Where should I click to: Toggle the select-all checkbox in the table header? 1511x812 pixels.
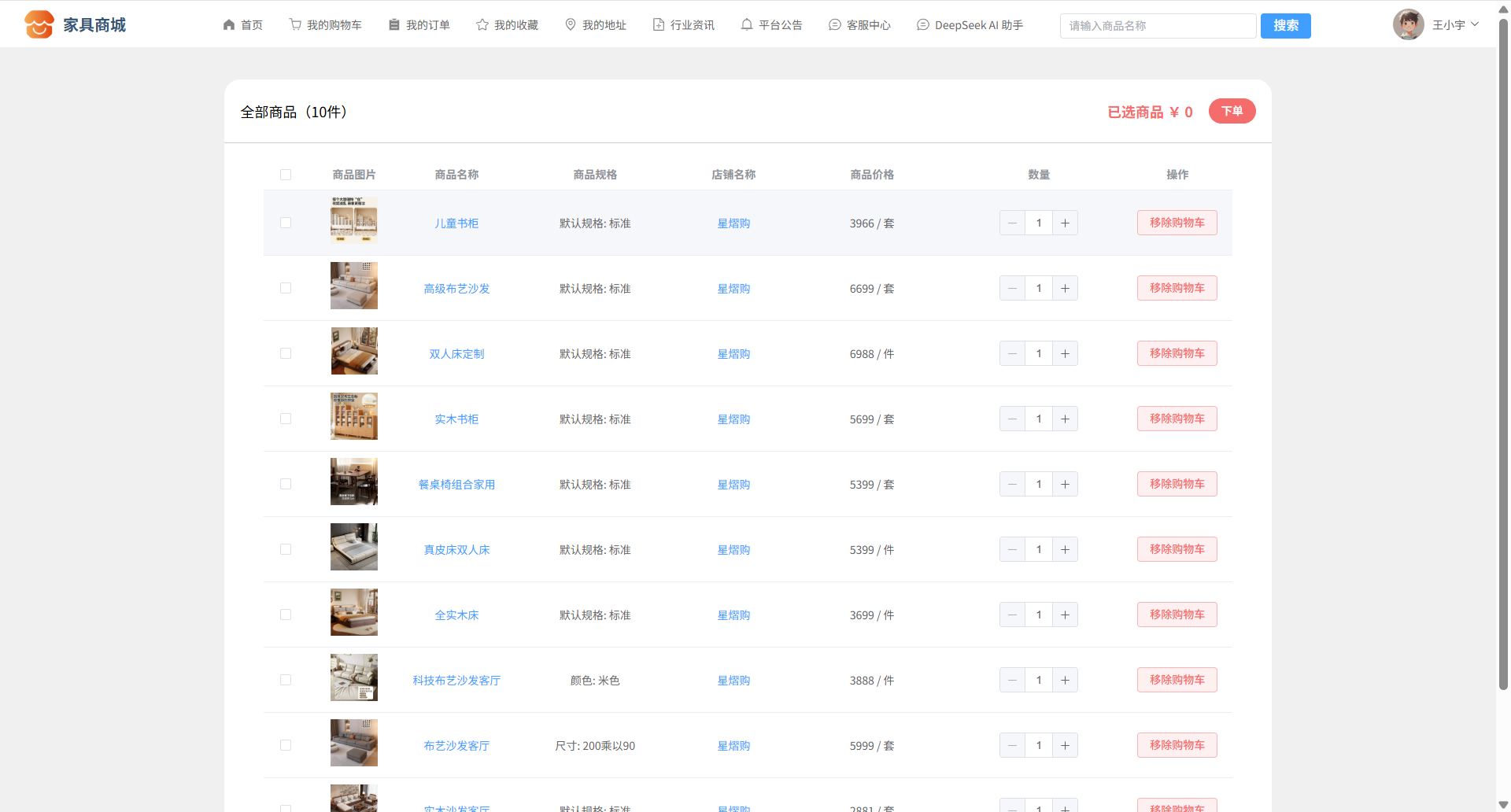coord(286,175)
